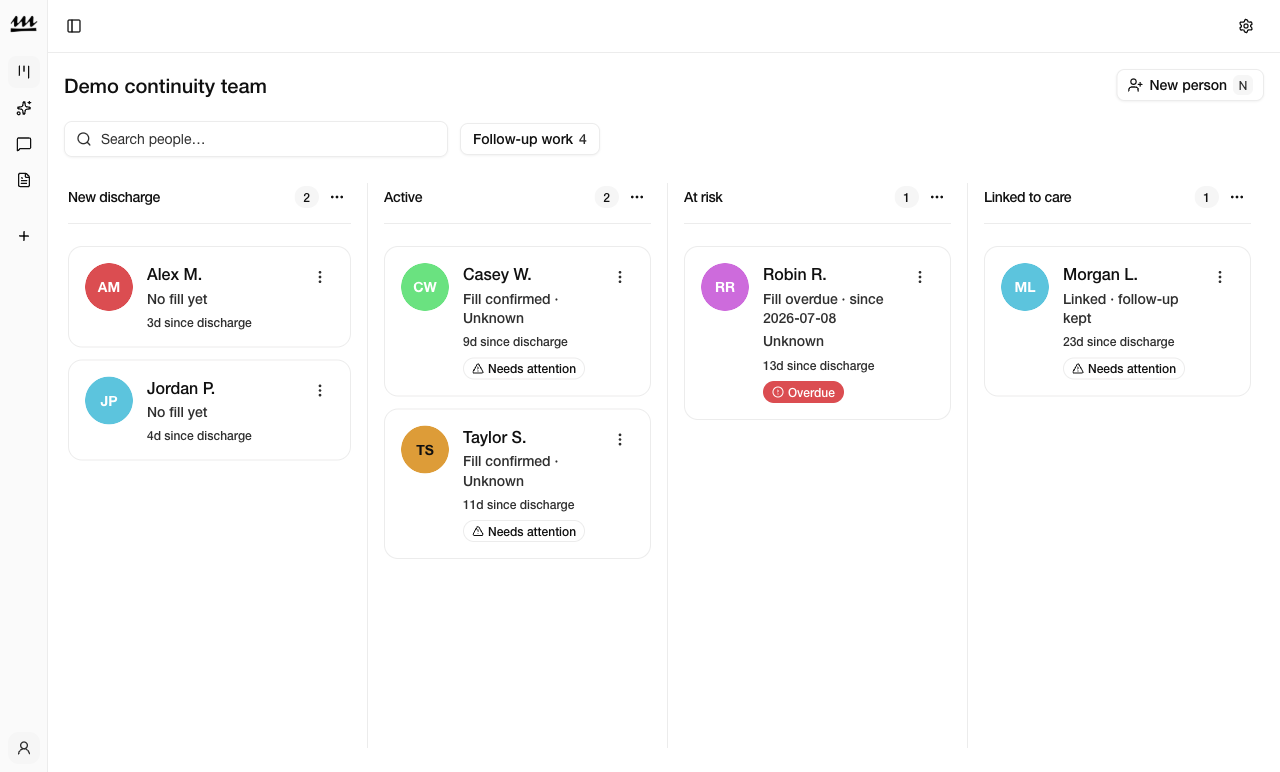
Task: Click '11d since discharge' on Taylor S. card
Action: click(x=518, y=505)
